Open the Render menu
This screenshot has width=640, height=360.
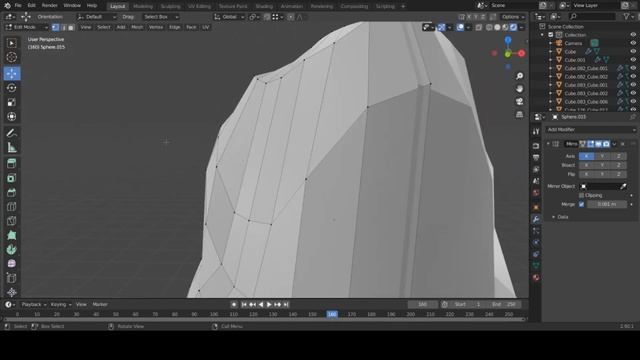[50, 6]
